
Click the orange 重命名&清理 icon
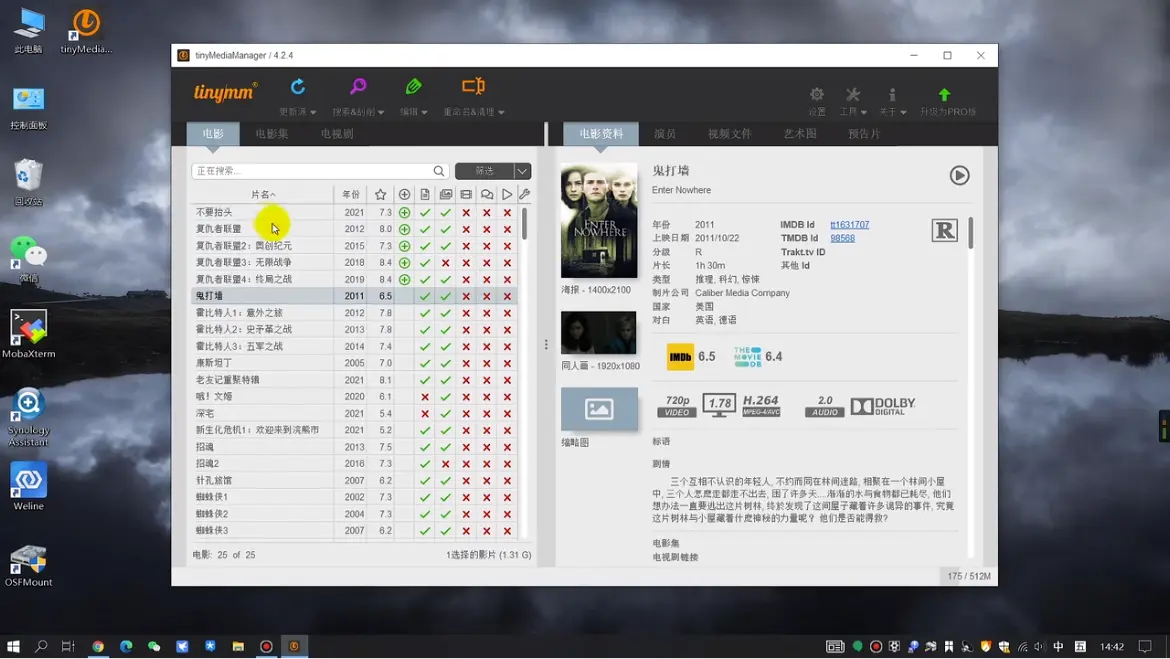[x=473, y=88]
